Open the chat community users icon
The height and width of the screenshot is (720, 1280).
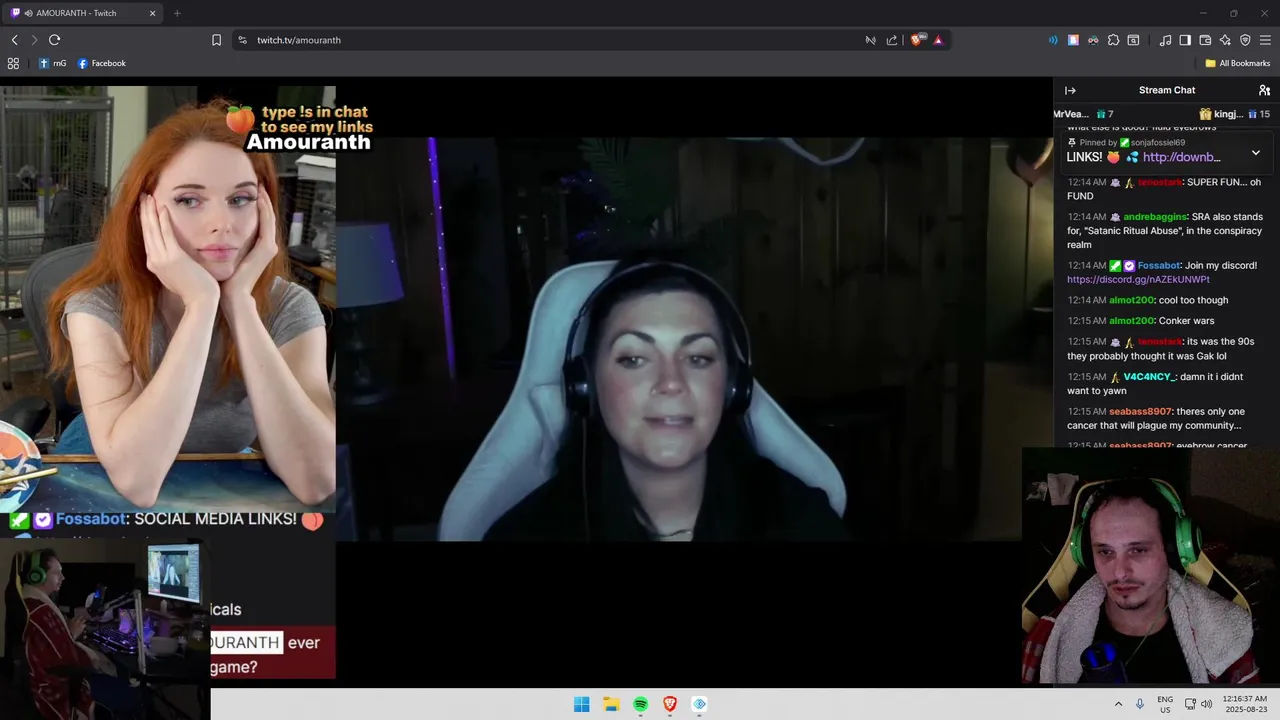[x=1264, y=90]
